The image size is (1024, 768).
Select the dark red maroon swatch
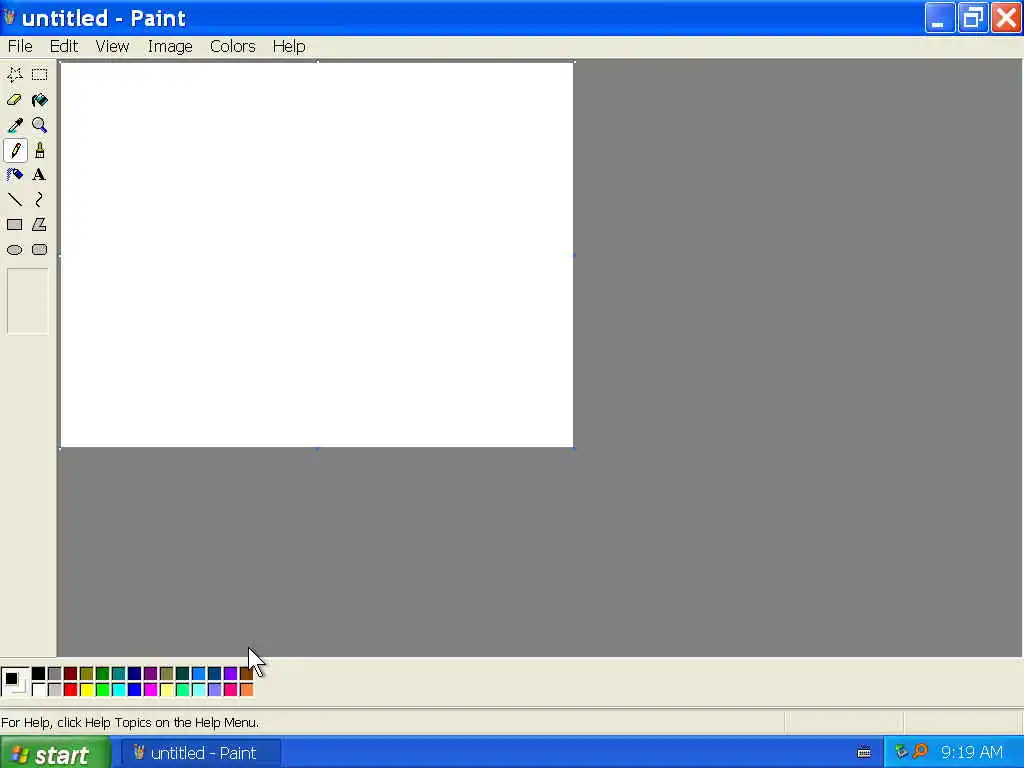[x=71, y=673]
